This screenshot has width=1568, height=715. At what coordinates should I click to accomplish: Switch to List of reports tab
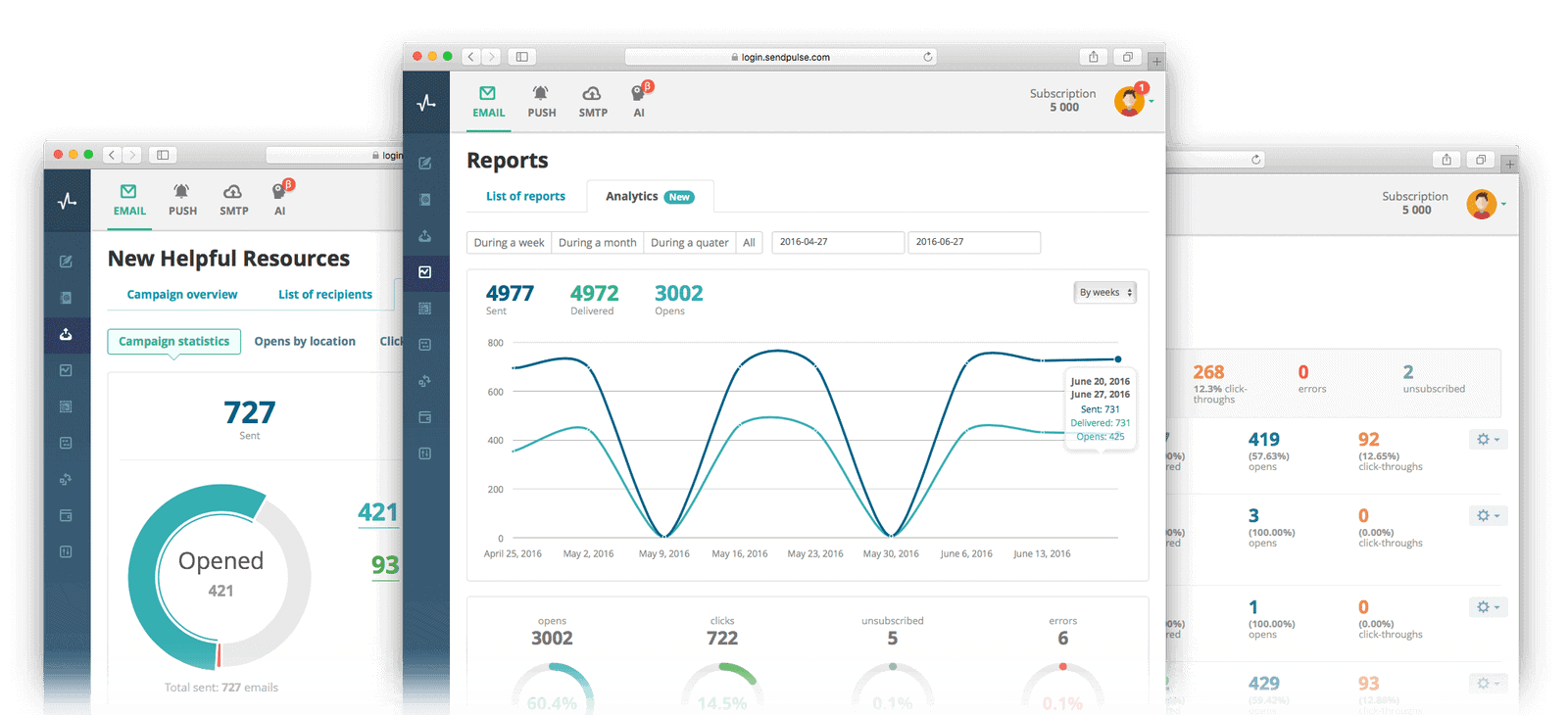point(525,196)
